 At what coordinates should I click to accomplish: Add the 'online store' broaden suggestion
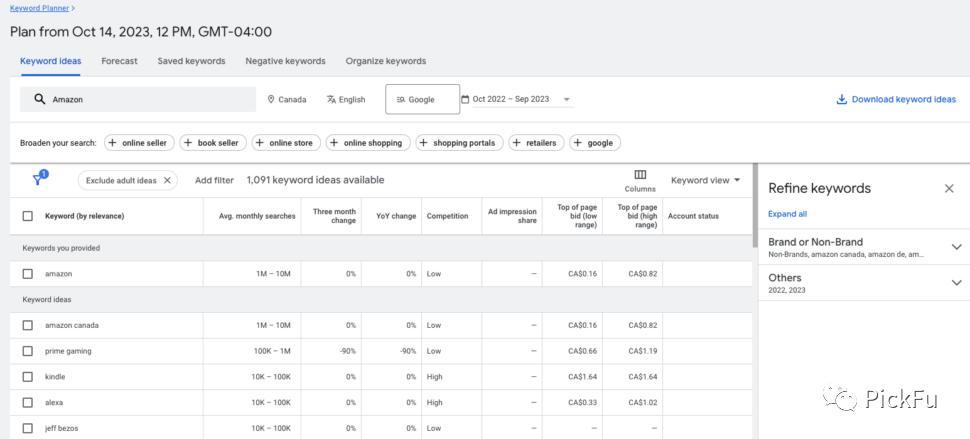coord(286,143)
